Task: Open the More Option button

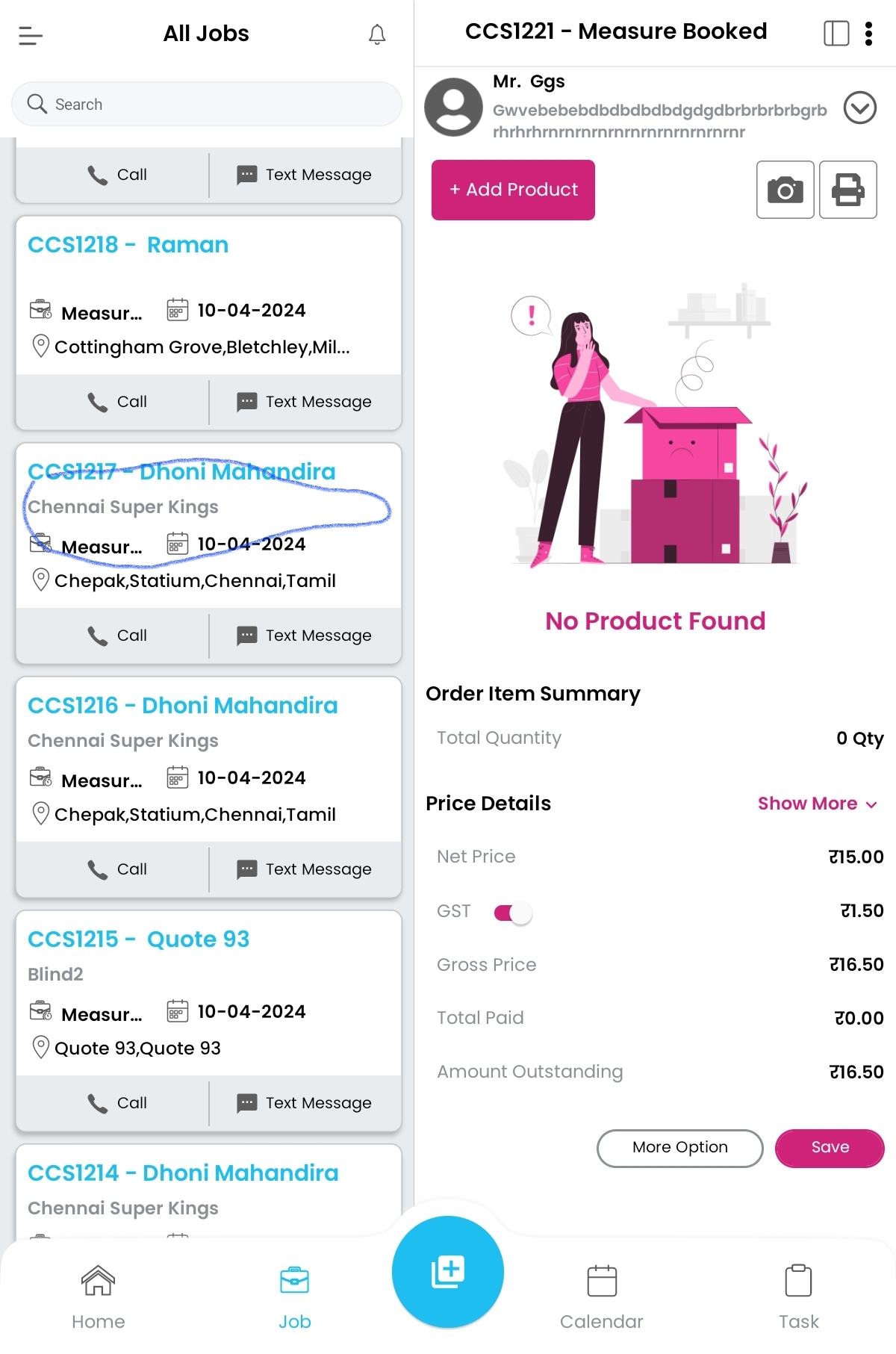Action: [679, 1147]
